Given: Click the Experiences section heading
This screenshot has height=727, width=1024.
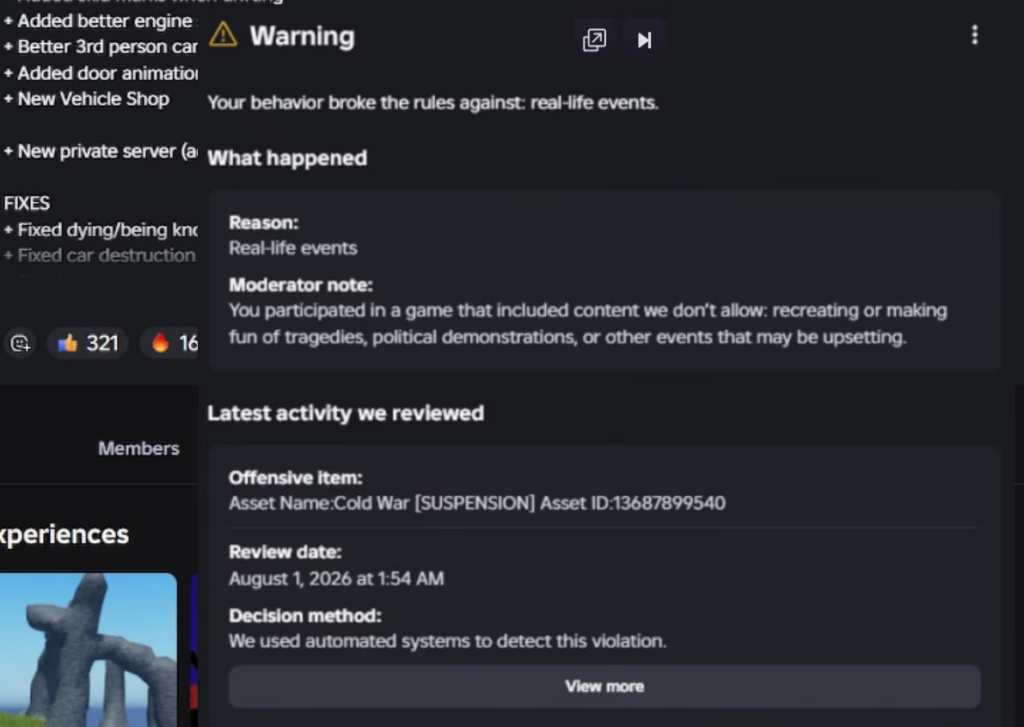Looking at the screenshot, I should [65, 534].
